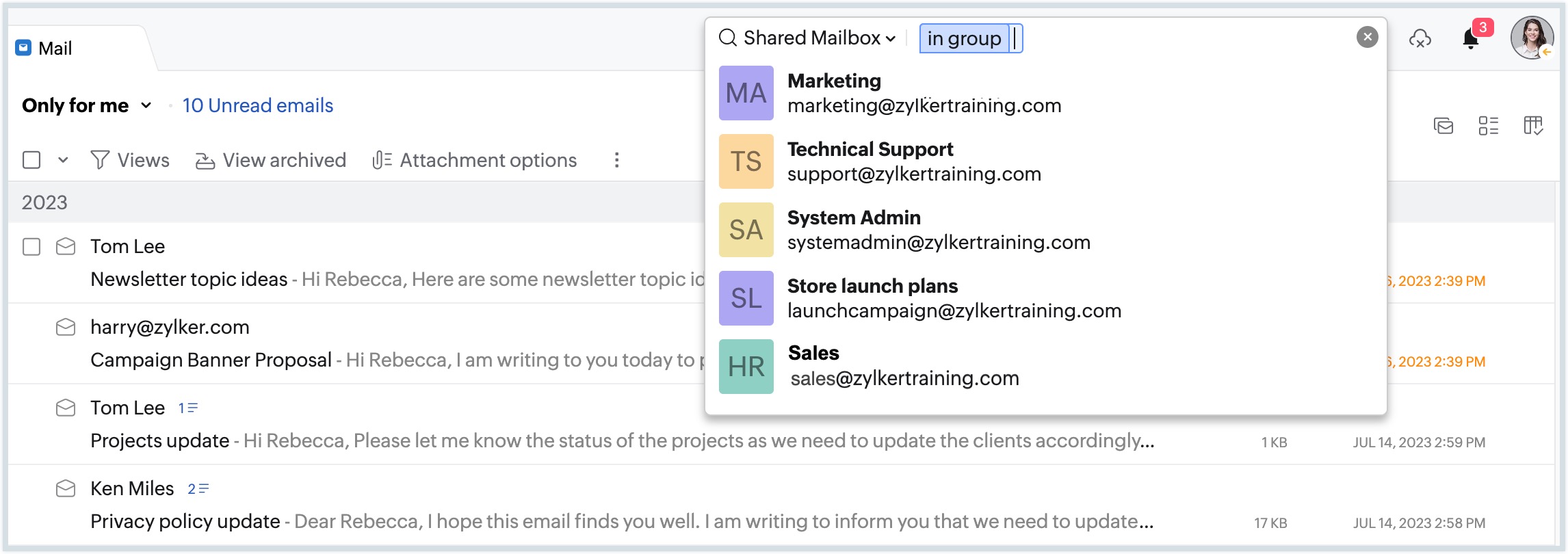The height and width of the screenshot is (554, 1568).
Task: Open the user profile avatar
Action: pyautogui.click(x=1532, y=38)
